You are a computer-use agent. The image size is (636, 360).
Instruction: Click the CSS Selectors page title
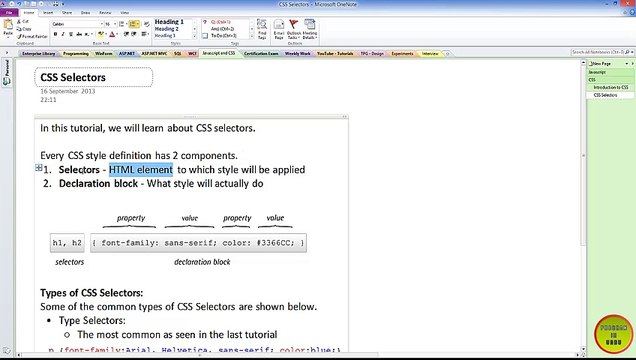tap(73, 77)
